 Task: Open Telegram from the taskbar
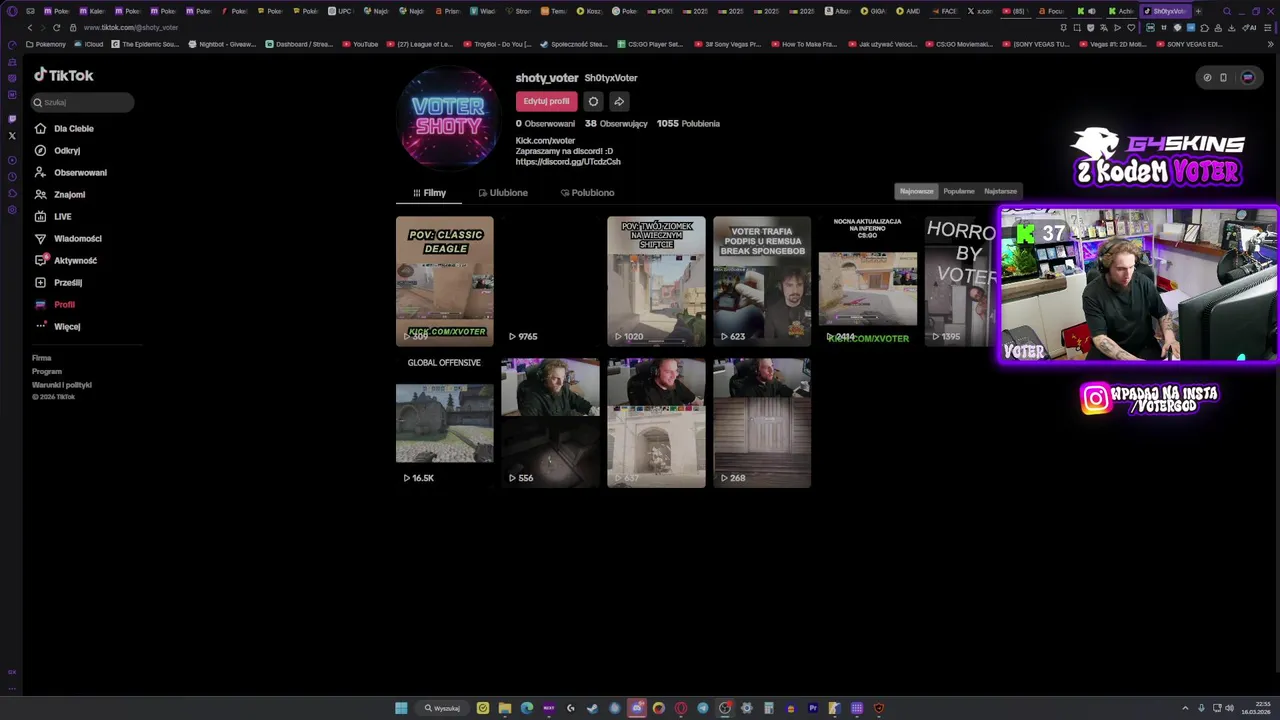703,708
